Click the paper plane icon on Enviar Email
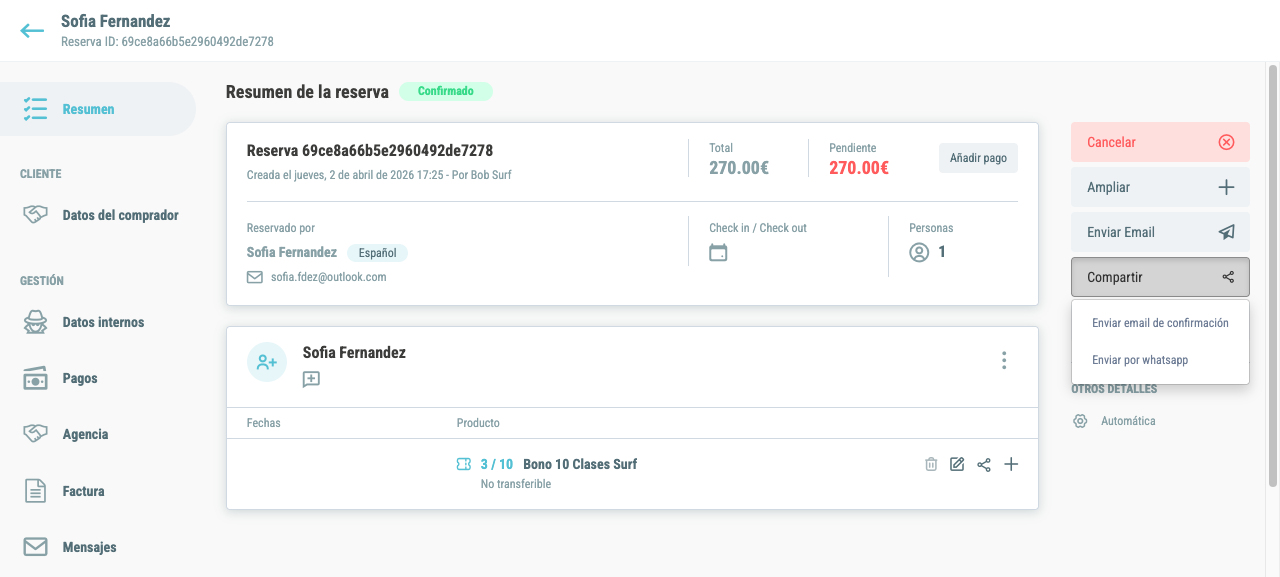Screen dimensions: 1280x577 [x=1227, y=232]
